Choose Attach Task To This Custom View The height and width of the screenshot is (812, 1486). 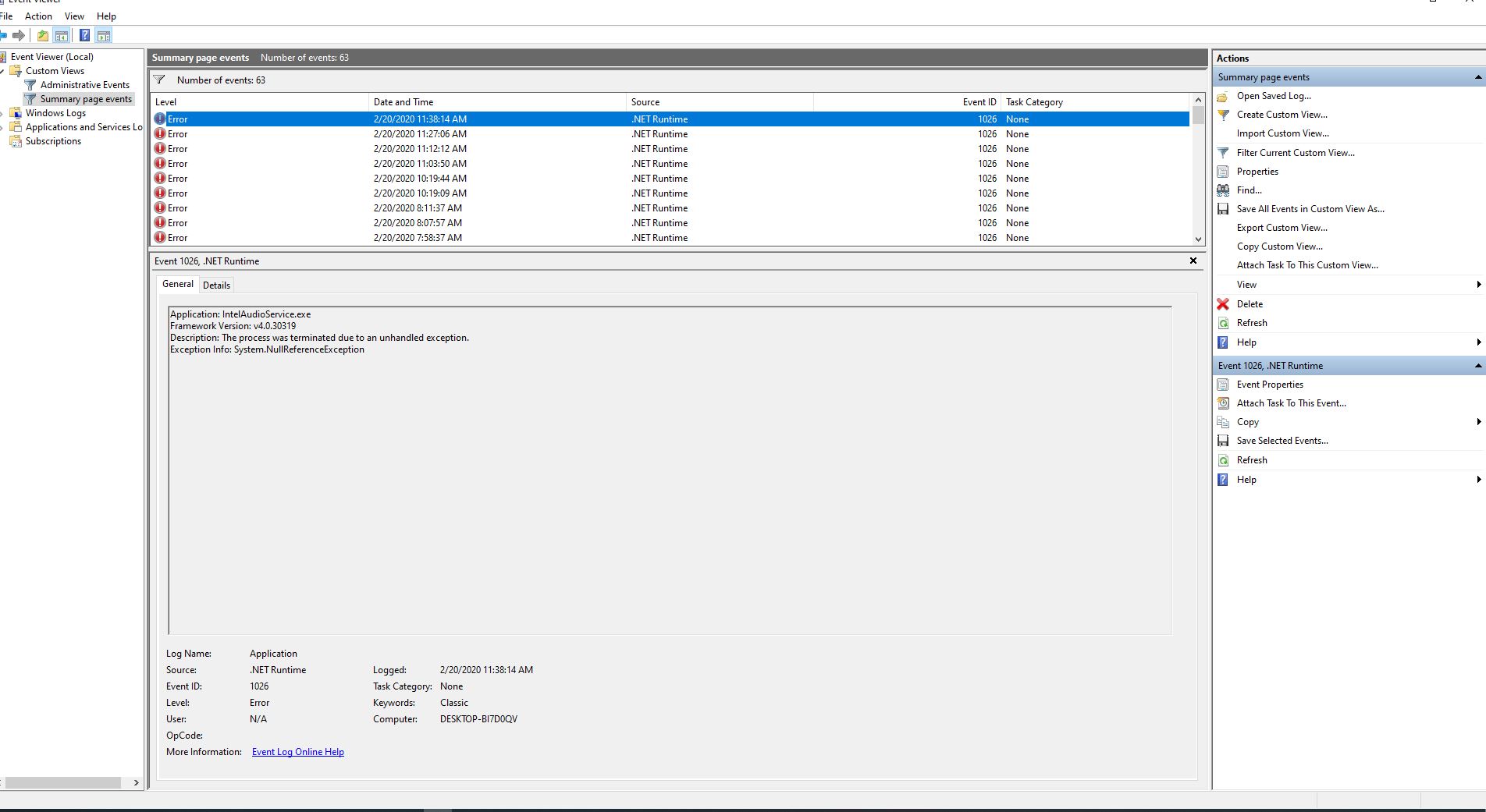tap(1307, 265)
